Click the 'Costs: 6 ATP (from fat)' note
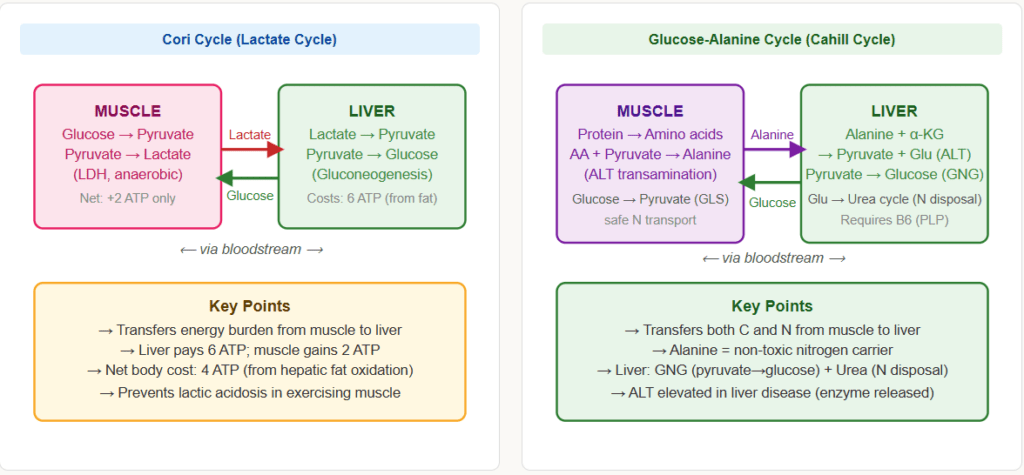Viewport: 1024px width, 475px height. coord(371,198)
